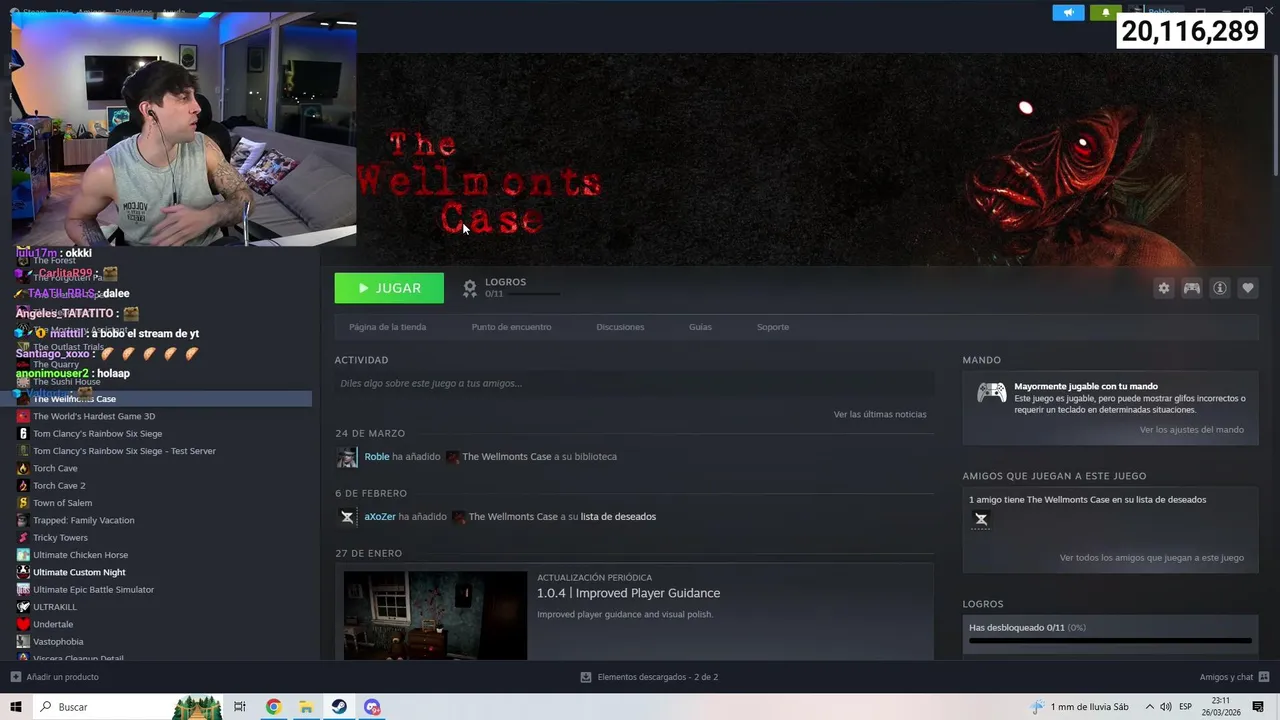This screenshot has width=1280, height=720.
Task: Click the Torch Cave 2 game icon
Action: [23, 486]
